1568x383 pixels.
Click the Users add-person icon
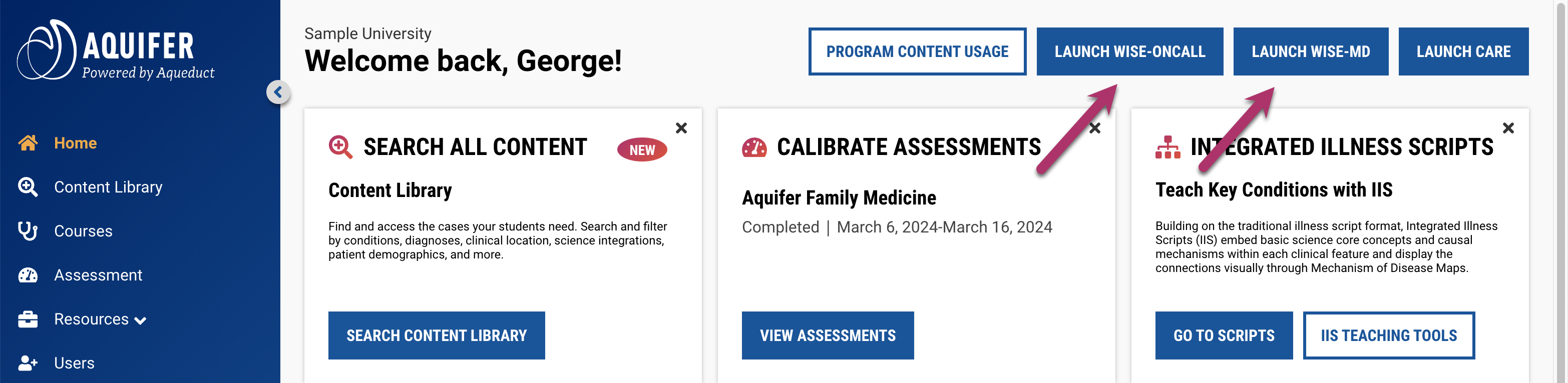coord(28,363)
